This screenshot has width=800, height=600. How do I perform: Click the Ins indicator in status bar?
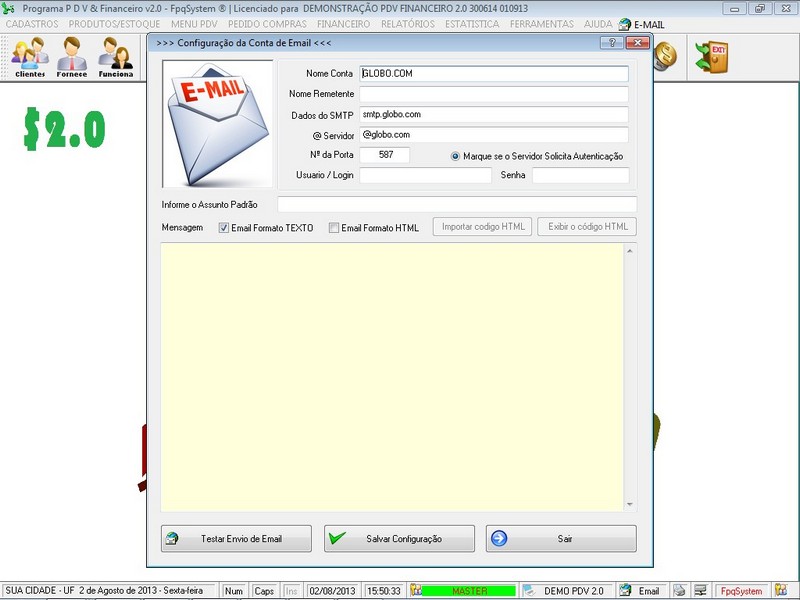point(291,591)
